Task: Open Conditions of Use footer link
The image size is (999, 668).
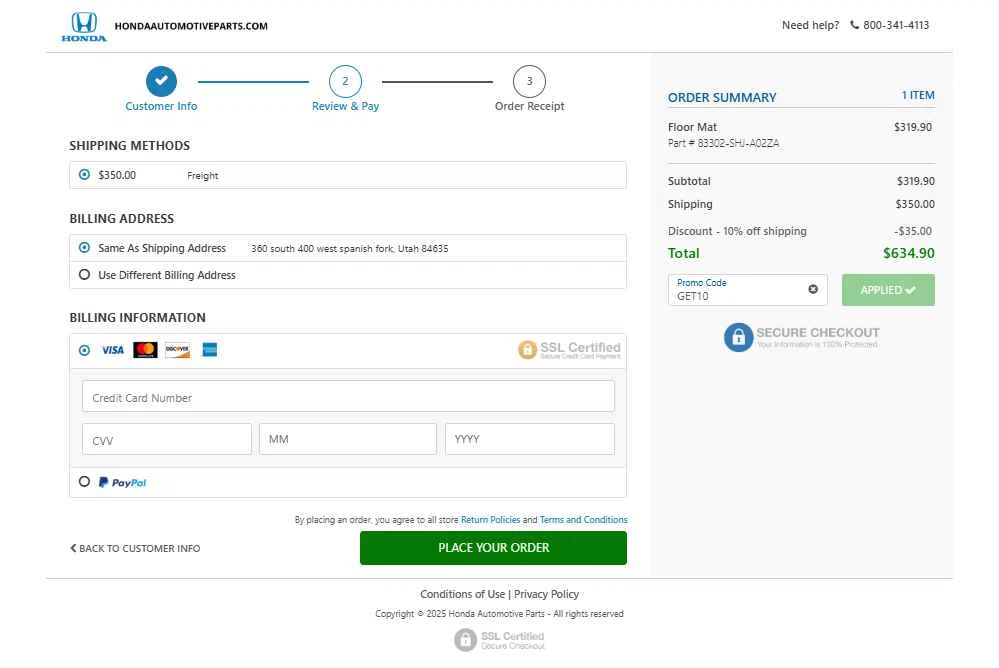Action: (463, 594)
